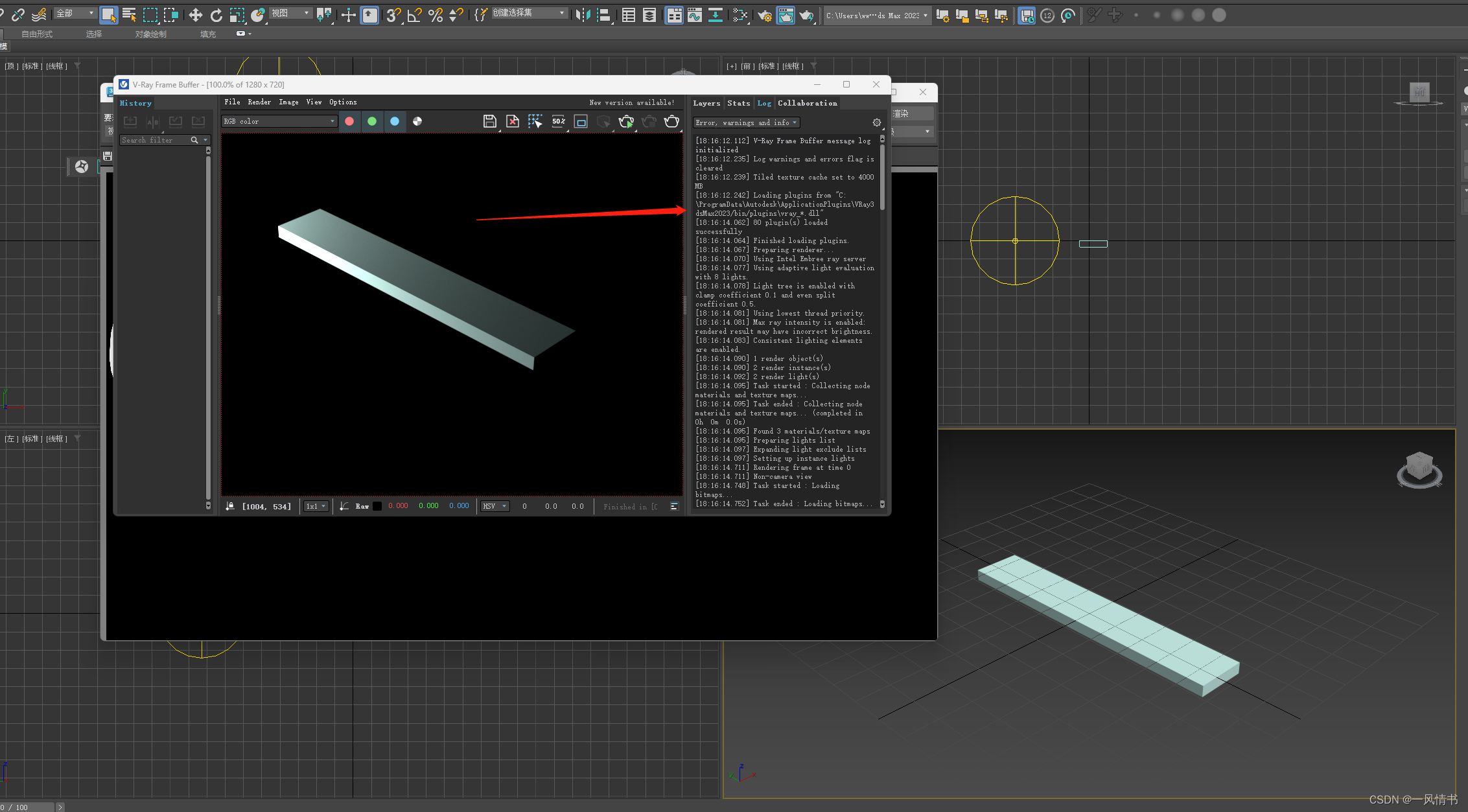Open Render Setup teapot icon
Image resolution: width=1468 pixels, height=812 pixels.
(x=765, y=15)
